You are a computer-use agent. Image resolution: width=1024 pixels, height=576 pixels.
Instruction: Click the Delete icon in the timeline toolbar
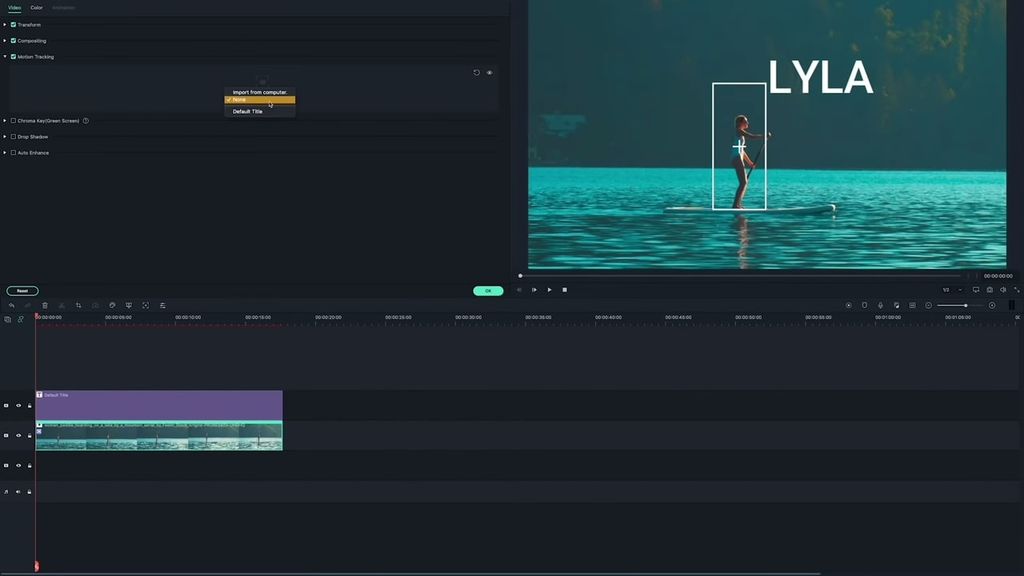click(44, 305)
